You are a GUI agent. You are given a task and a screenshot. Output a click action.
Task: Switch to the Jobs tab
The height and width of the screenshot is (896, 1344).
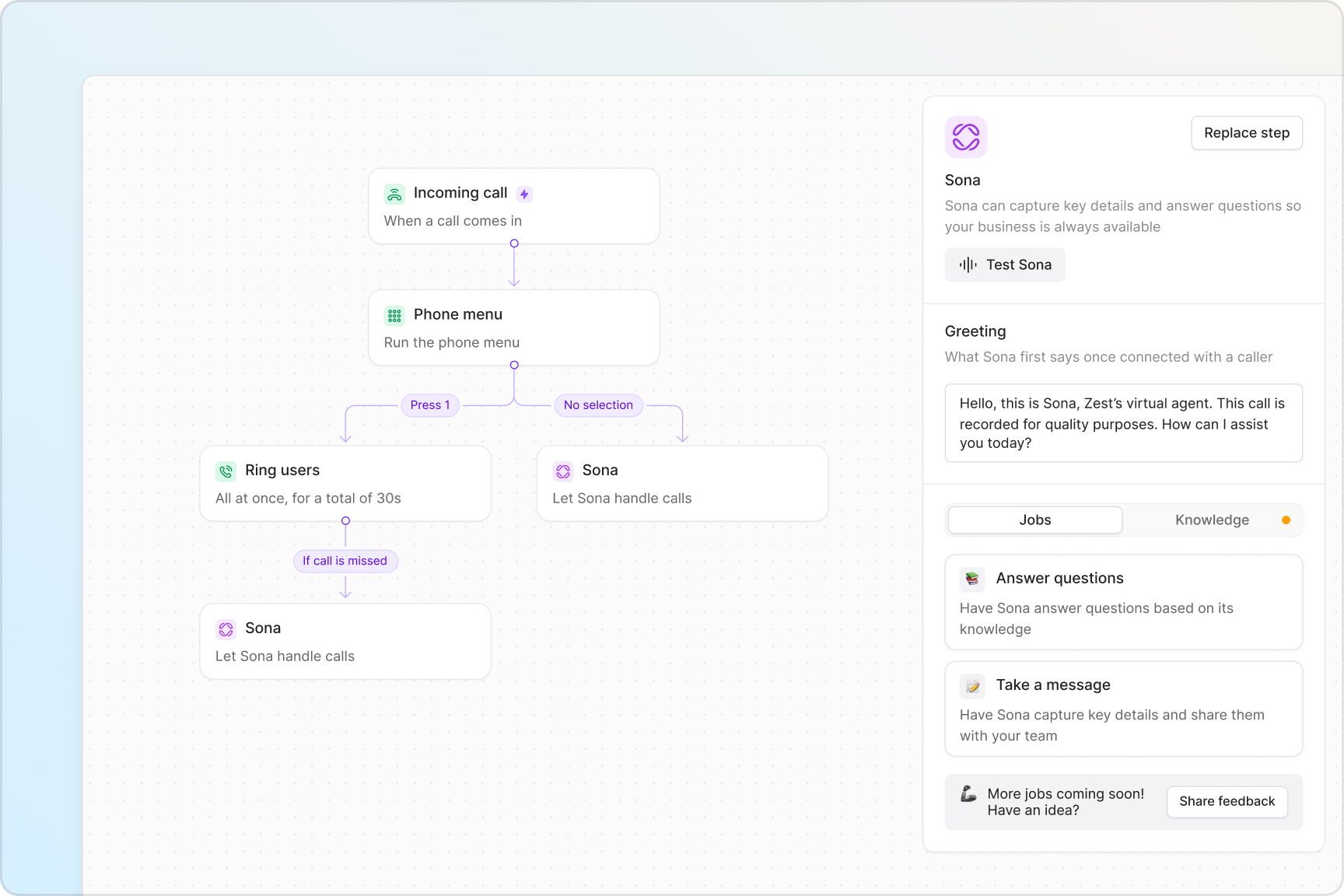tap(1035, 520)
